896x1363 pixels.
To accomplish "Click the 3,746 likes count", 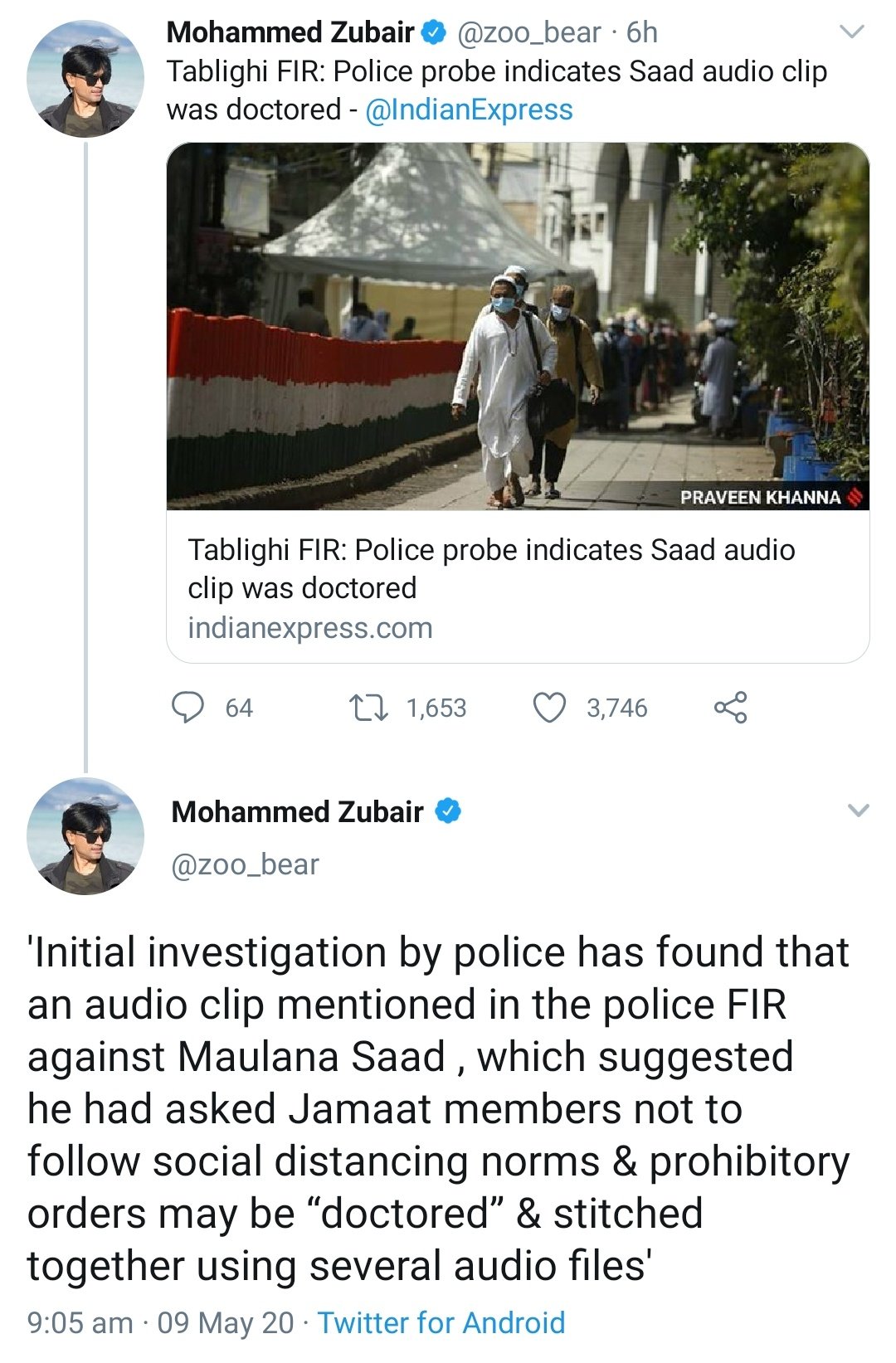I will pos(616,708).
